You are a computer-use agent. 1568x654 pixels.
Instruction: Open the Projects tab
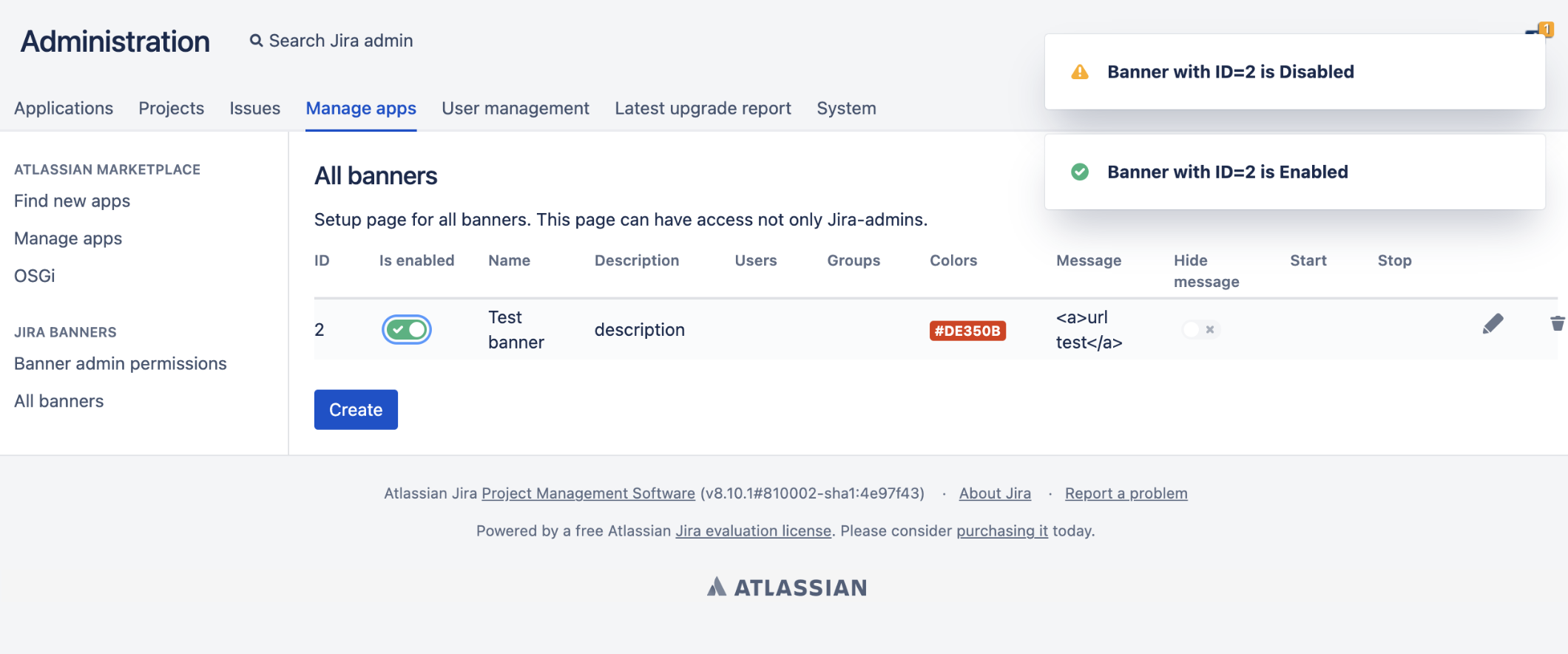click(172, 108)
